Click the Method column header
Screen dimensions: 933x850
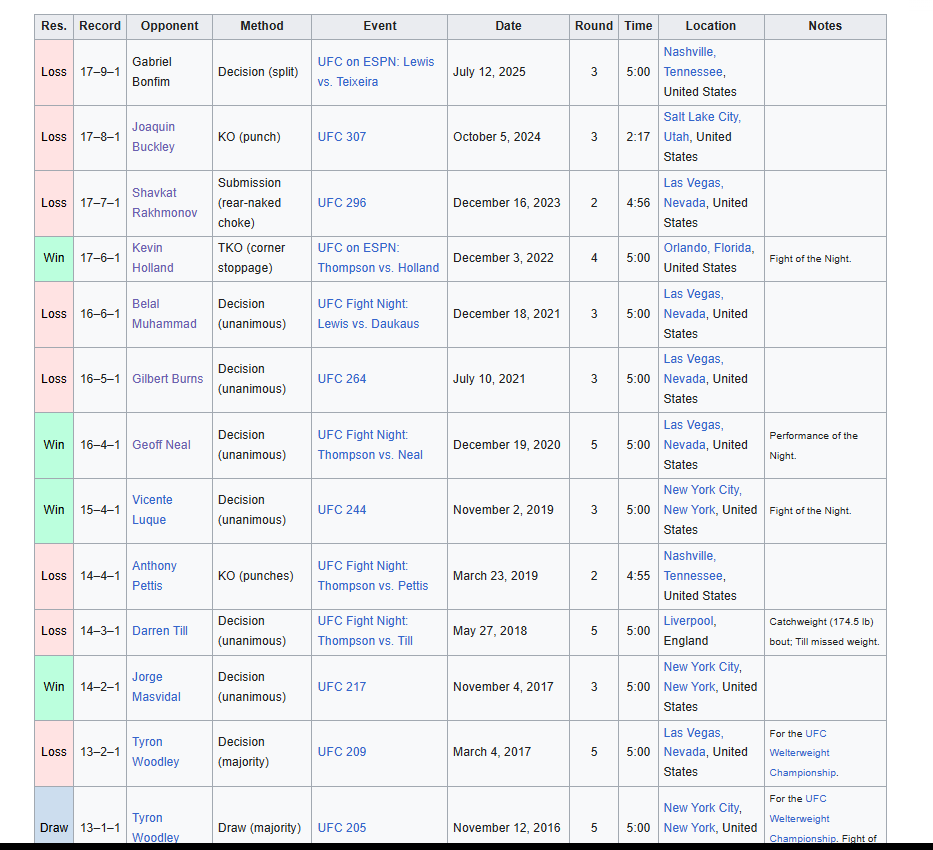click(x=262, y=26)
